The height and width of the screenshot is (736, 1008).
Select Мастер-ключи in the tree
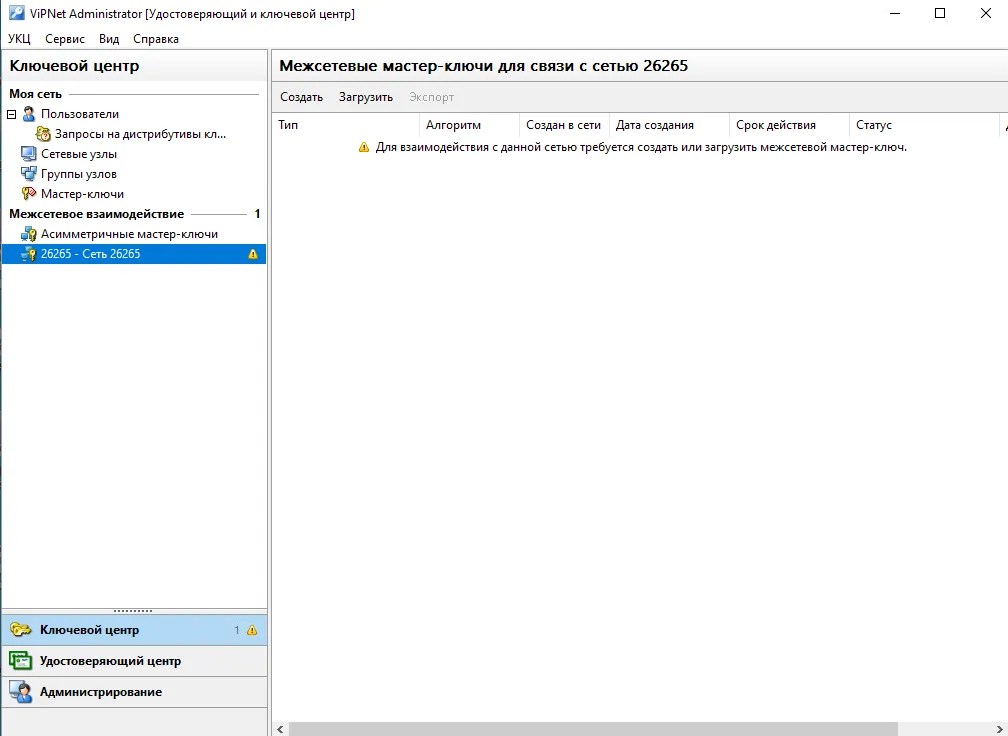click(x=82, y=193)
